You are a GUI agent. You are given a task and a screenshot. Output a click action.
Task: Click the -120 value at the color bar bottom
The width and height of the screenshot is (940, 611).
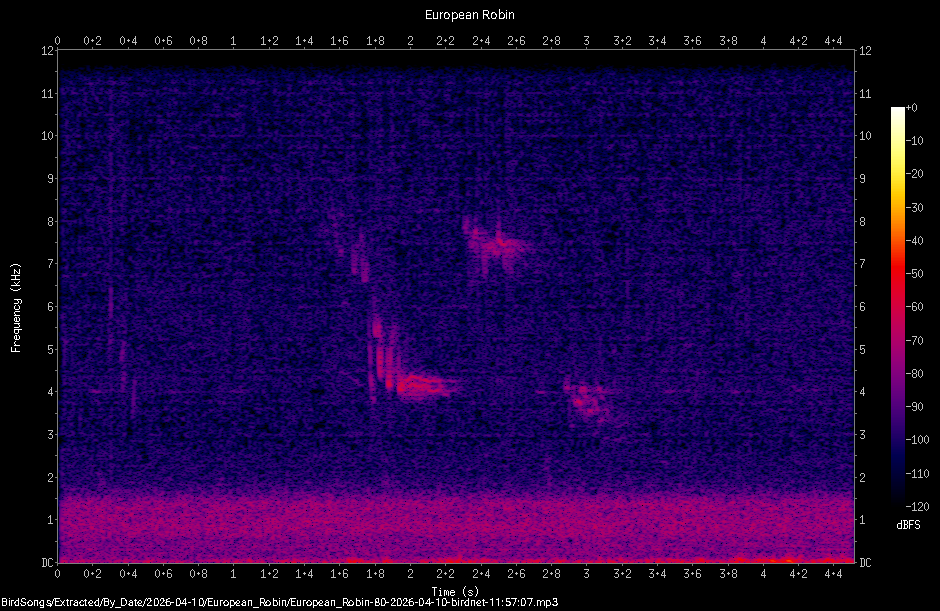pyautogui.click(x=917, y=507)
